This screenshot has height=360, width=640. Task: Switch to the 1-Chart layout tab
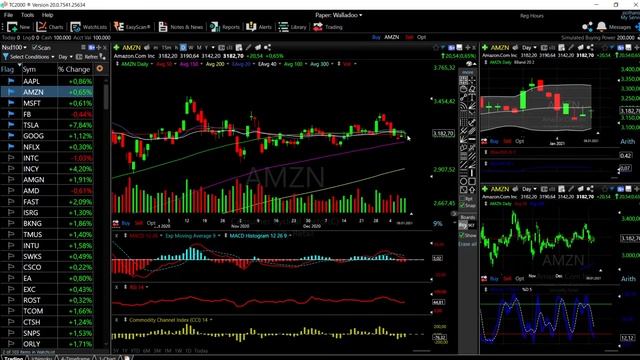coord(107,358)
